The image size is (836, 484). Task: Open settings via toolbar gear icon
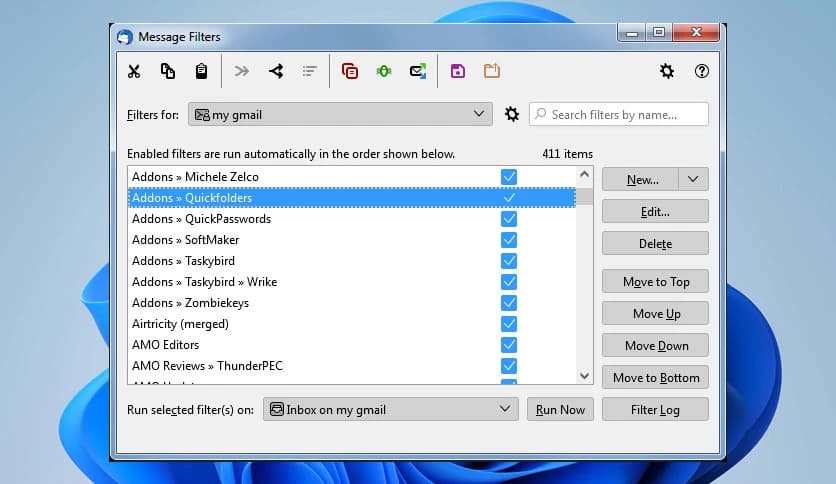(x=667, y=71)
